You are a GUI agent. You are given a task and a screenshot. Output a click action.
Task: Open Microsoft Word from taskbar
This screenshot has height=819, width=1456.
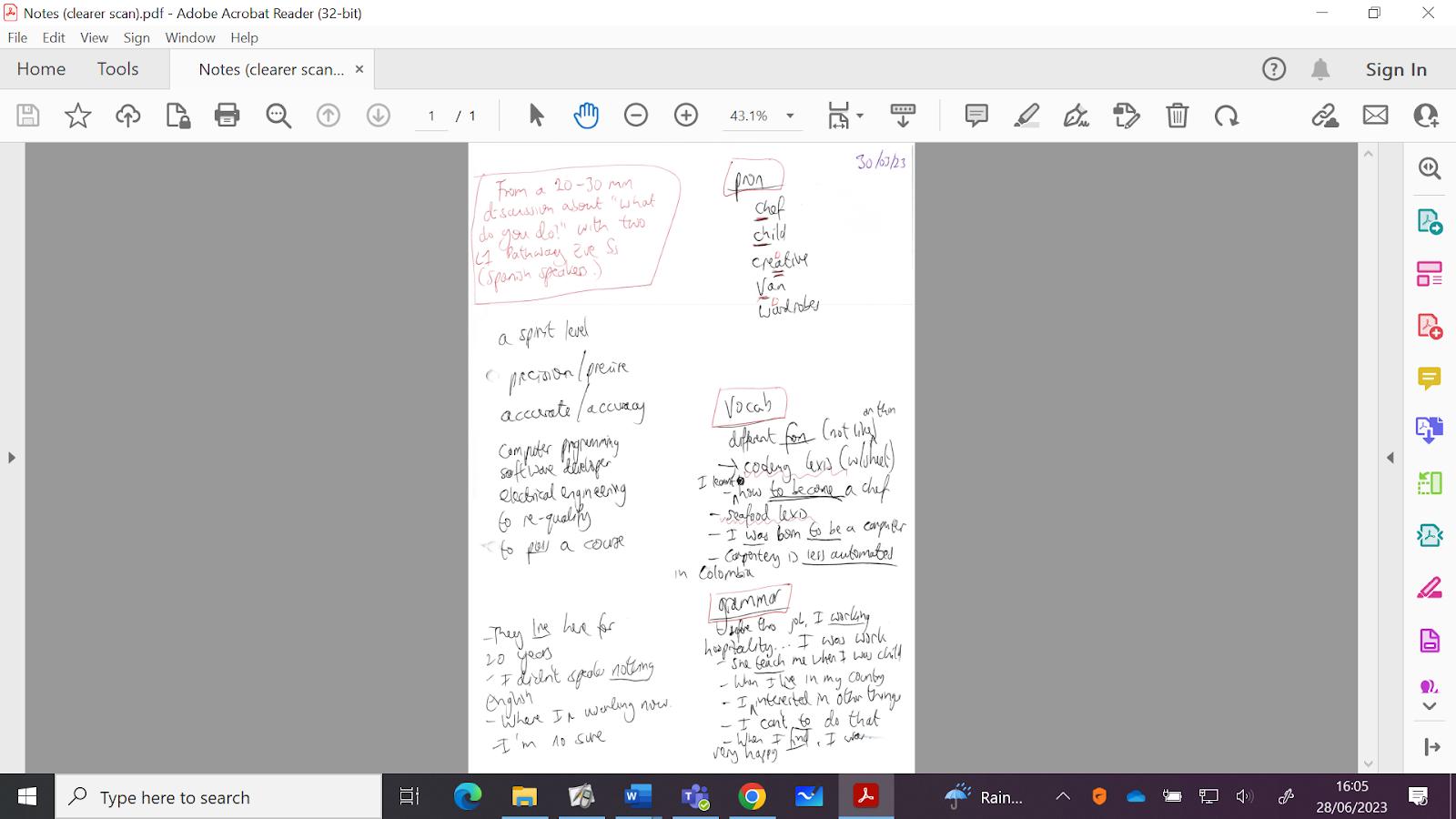click(638, 797)
